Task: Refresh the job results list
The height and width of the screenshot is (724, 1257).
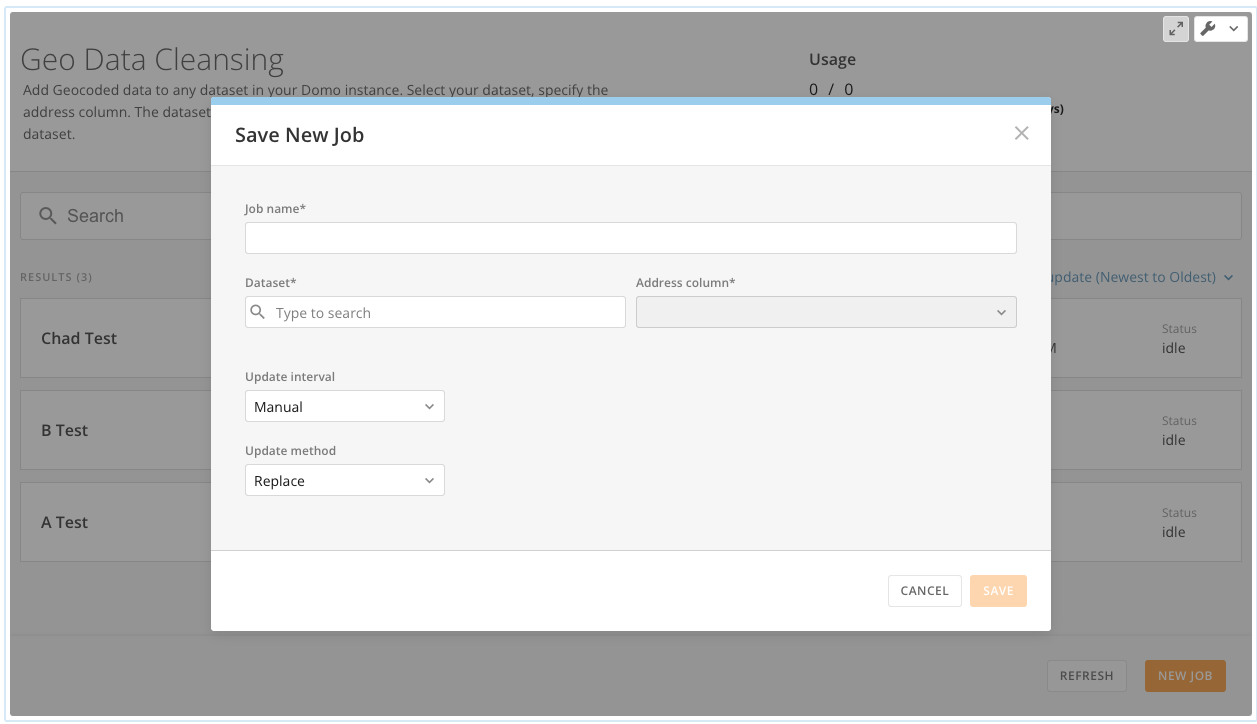Action: coord(1086,676)
